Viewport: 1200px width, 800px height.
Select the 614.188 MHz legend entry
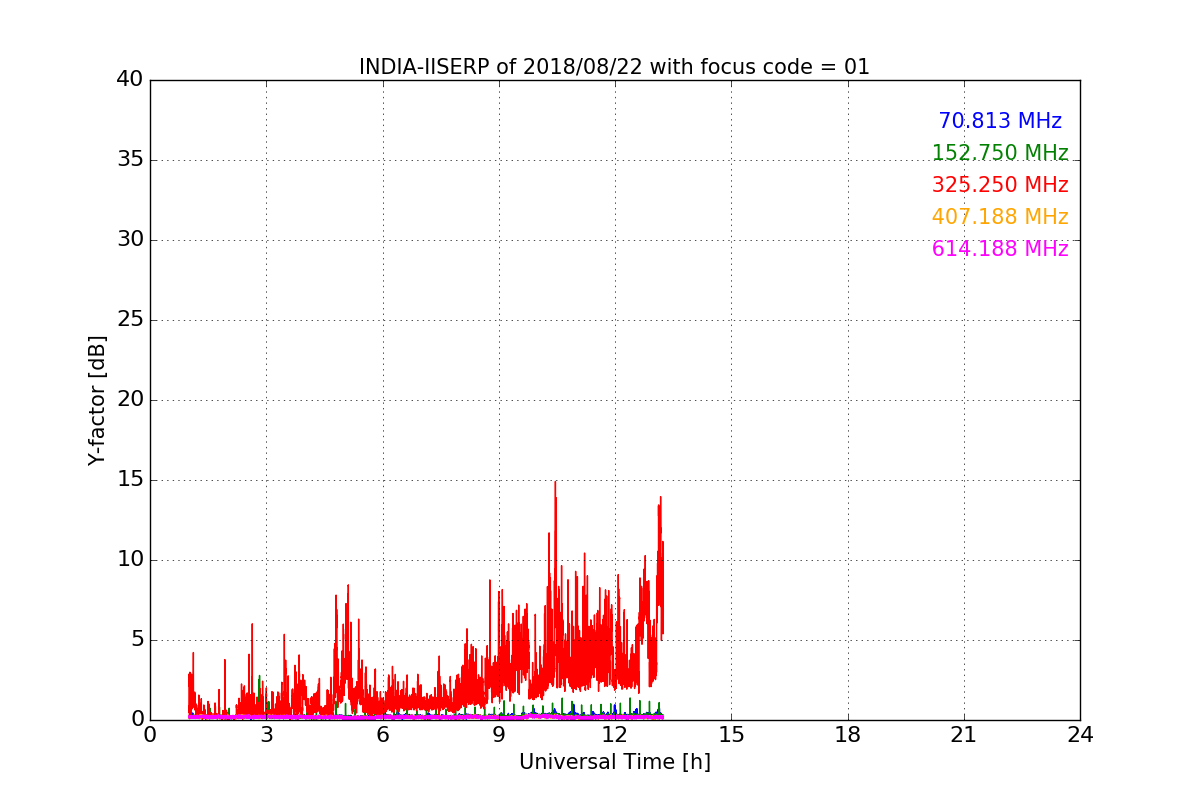tap(1000, 249)
